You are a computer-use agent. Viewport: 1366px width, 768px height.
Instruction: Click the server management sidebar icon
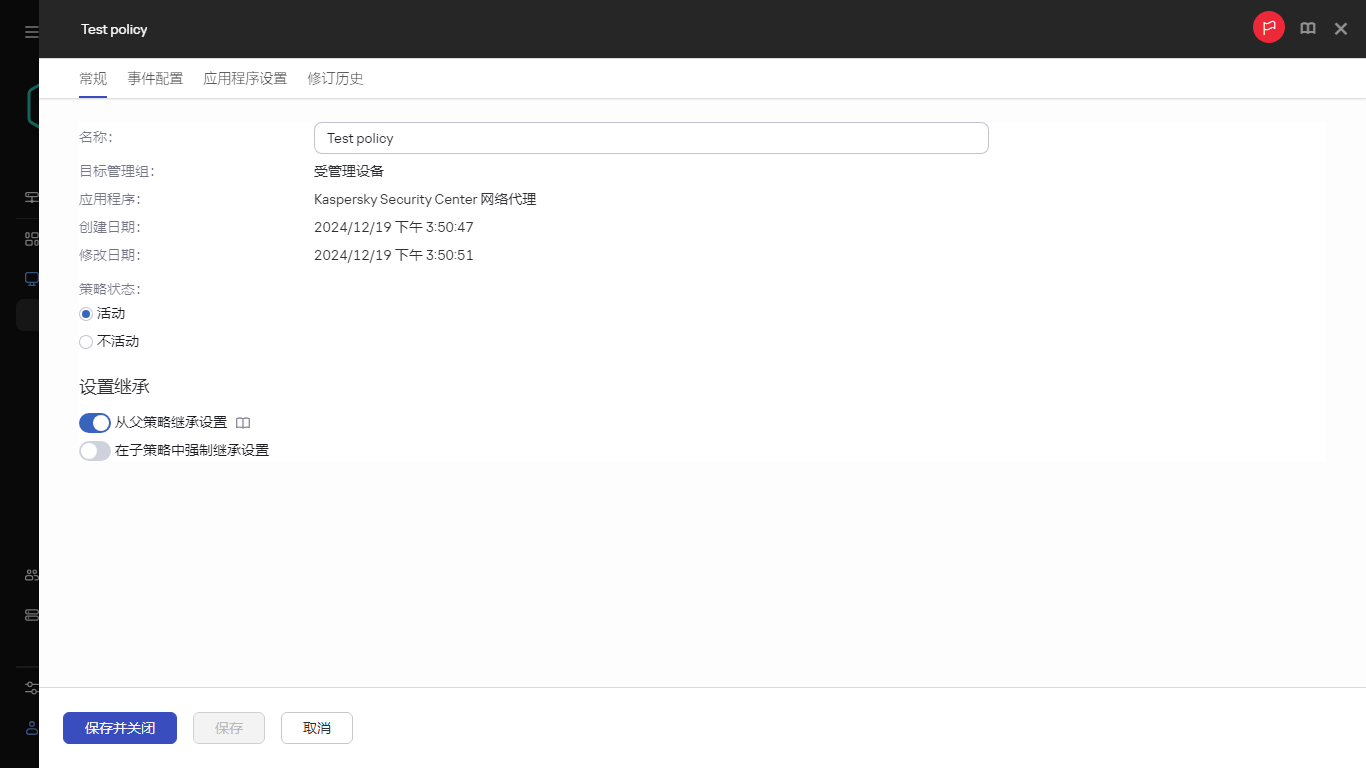(30, 615)
